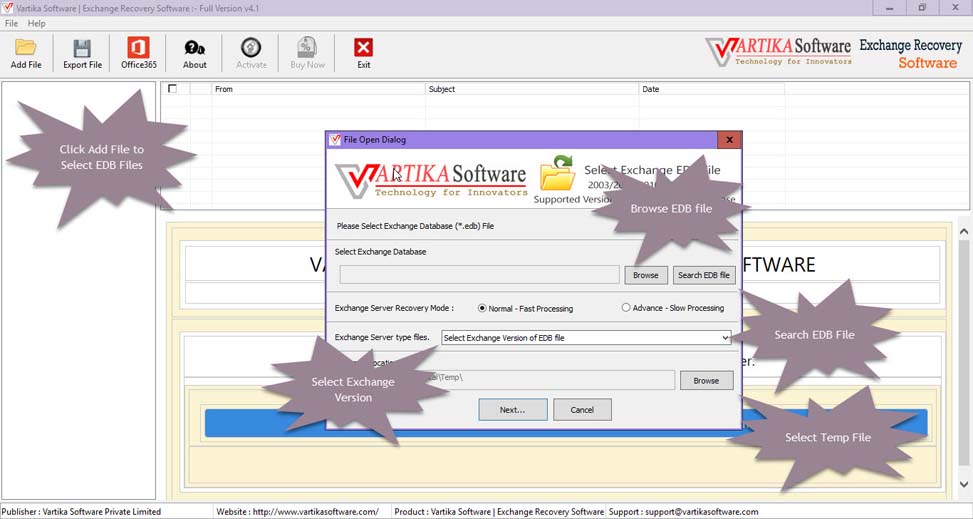The width and height of the screenshot is (973, 519).
Task: Click the Publisher text in status bar
Action: (81, 512)
